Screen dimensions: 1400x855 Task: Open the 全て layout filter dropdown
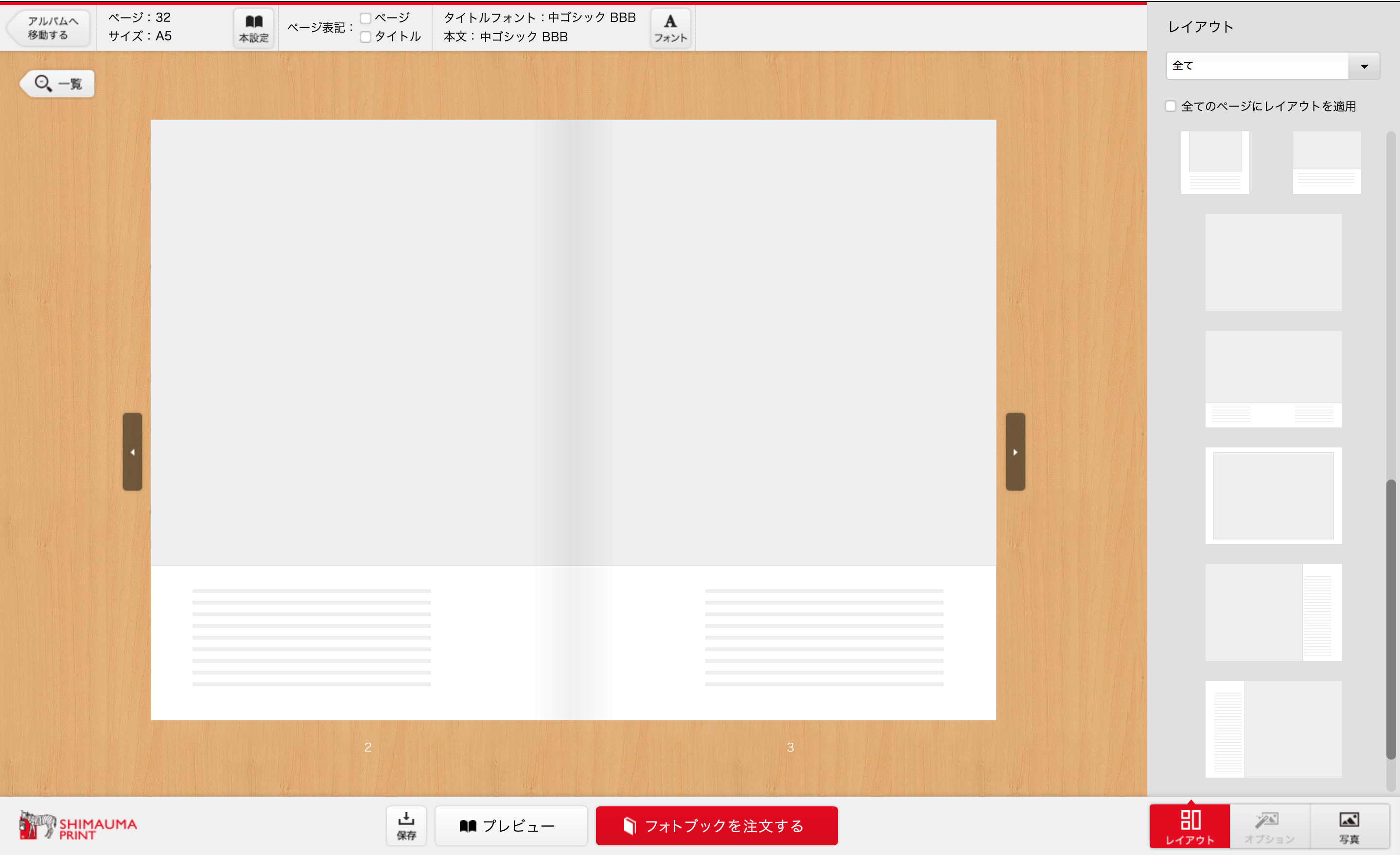(x=1273, y=65)
